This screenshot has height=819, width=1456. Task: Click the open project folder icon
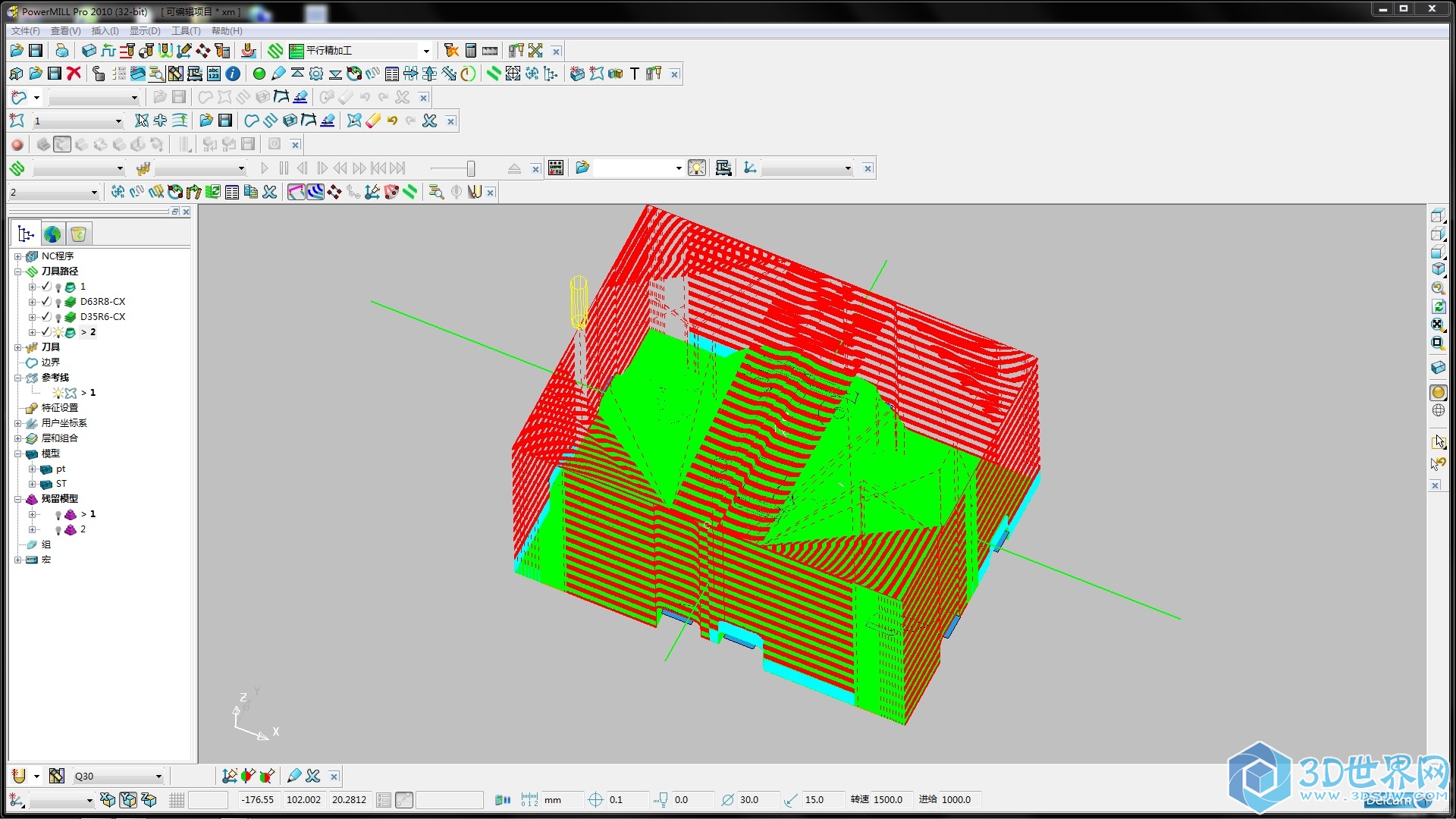[17, 51]
